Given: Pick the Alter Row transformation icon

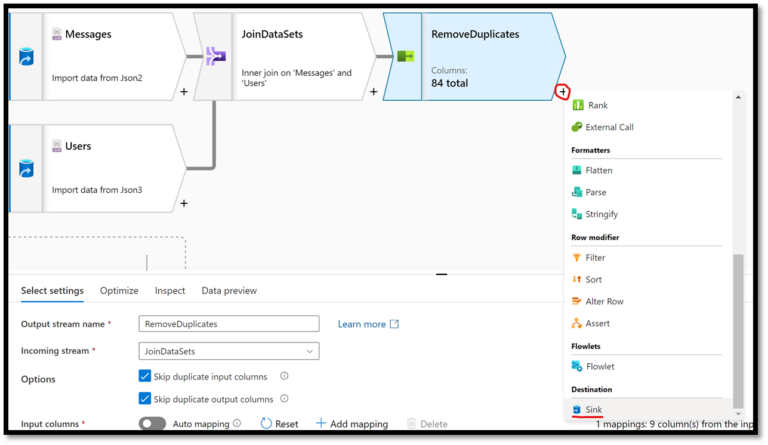Looking at the screenshot, I should click(x=577, y=301).
